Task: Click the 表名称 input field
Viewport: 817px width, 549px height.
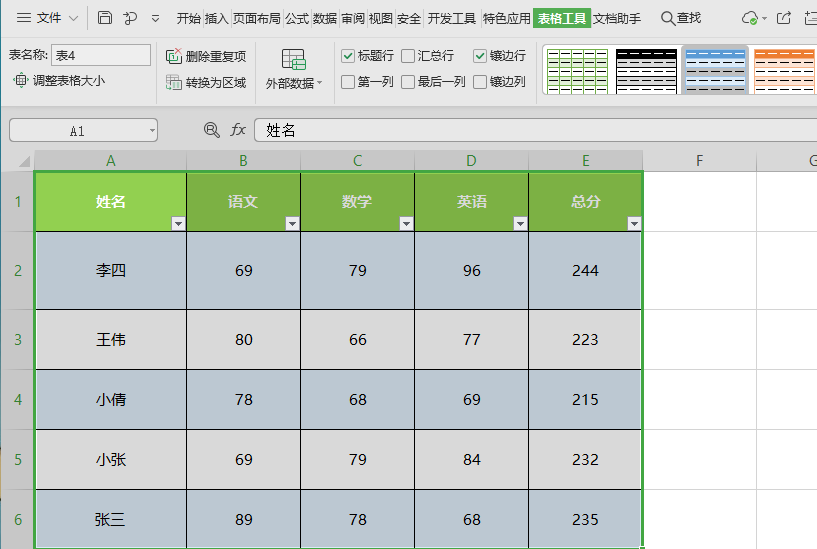Action: (x=100, y=56)
